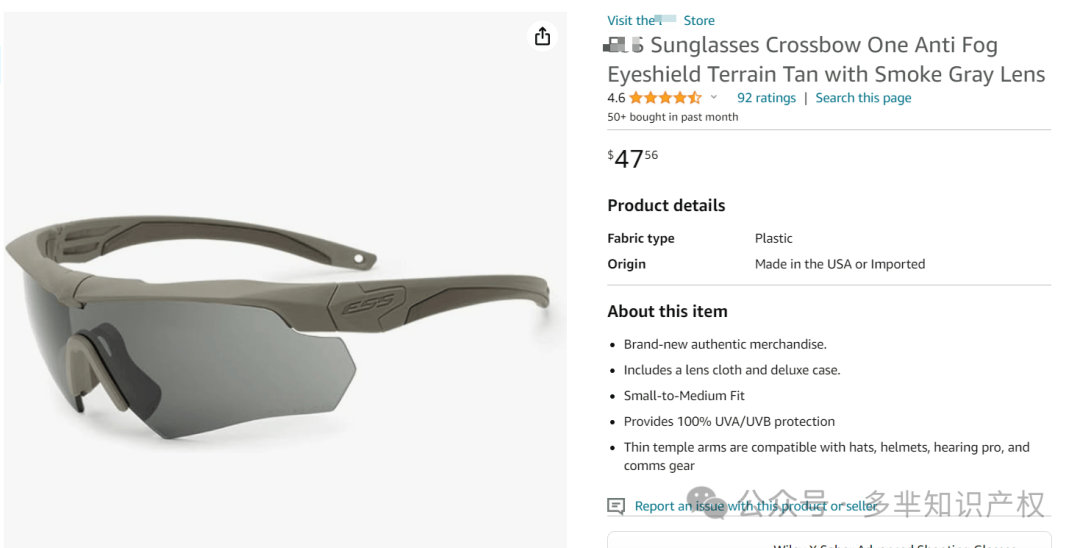Screen dimensions: 1080x548
Task: Click Small-to-Medium Fit bullet text
Action: pyautogui.click(x=684, y=396)
